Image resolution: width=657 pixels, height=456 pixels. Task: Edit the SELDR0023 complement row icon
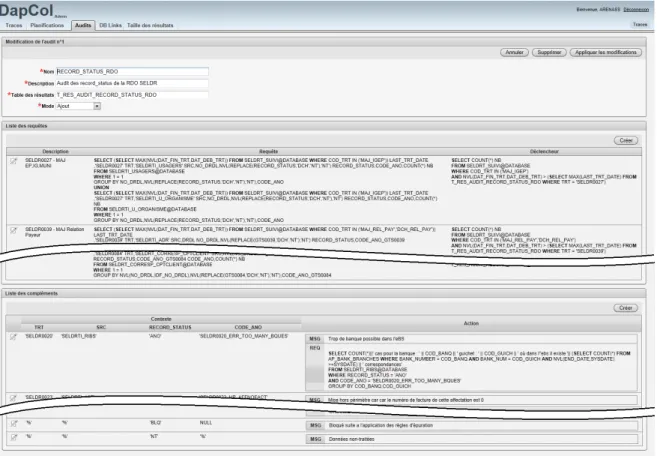click(13, 398)
